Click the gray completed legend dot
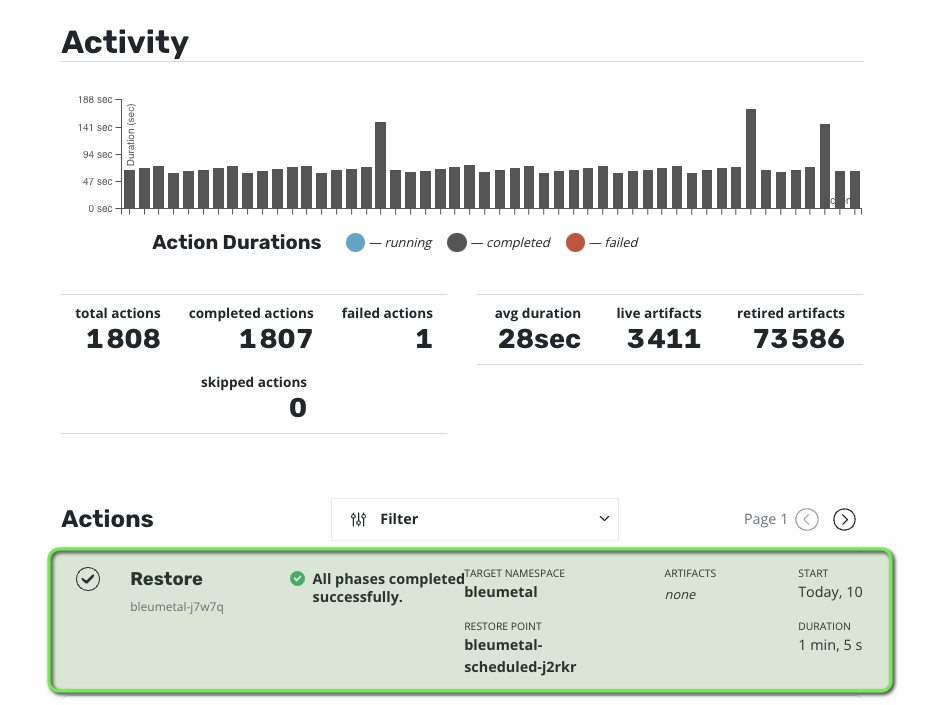This screenshot has height=705, width=945. 457,242
